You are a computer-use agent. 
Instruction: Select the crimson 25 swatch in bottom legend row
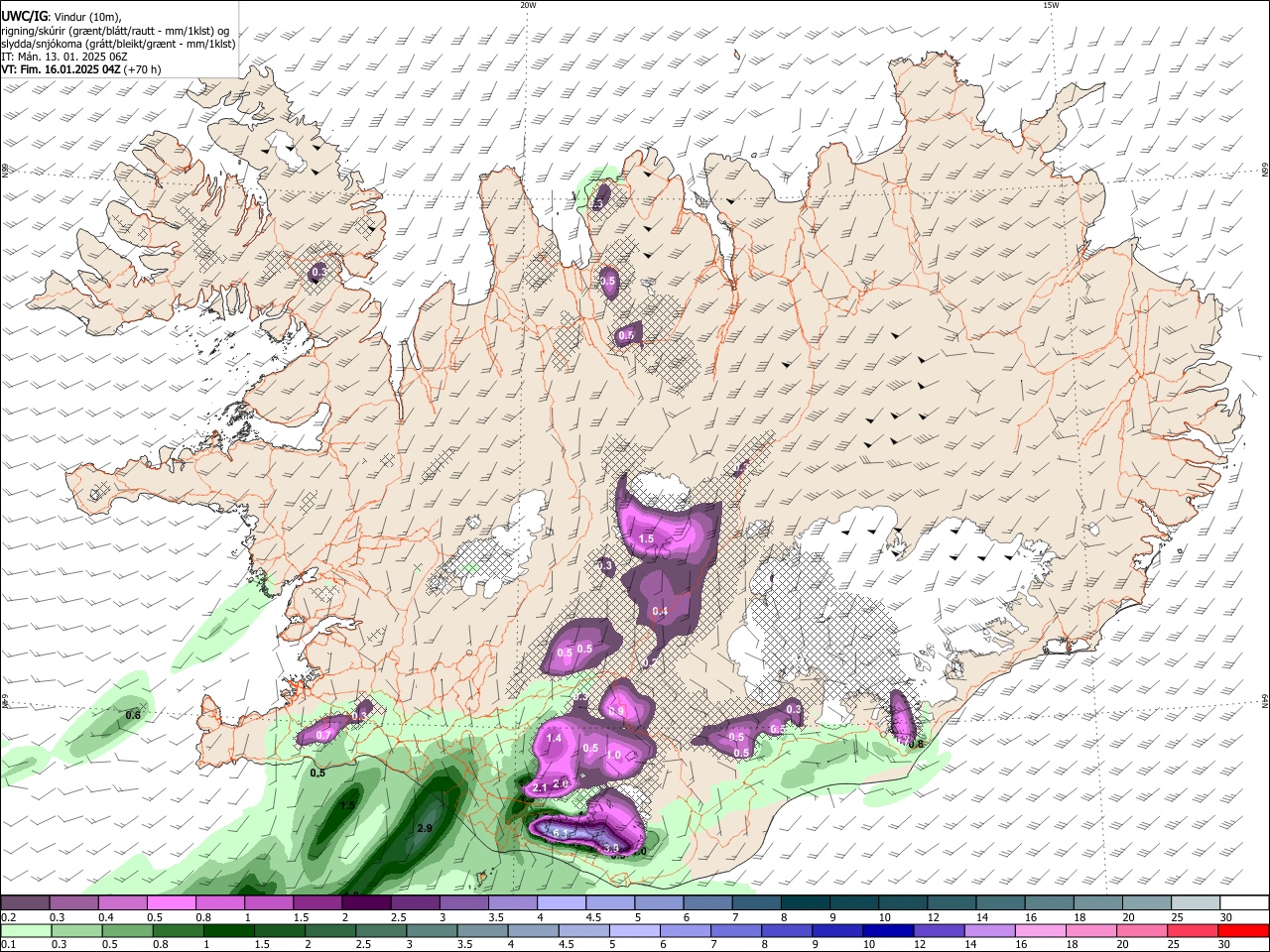coord(1192,930)
